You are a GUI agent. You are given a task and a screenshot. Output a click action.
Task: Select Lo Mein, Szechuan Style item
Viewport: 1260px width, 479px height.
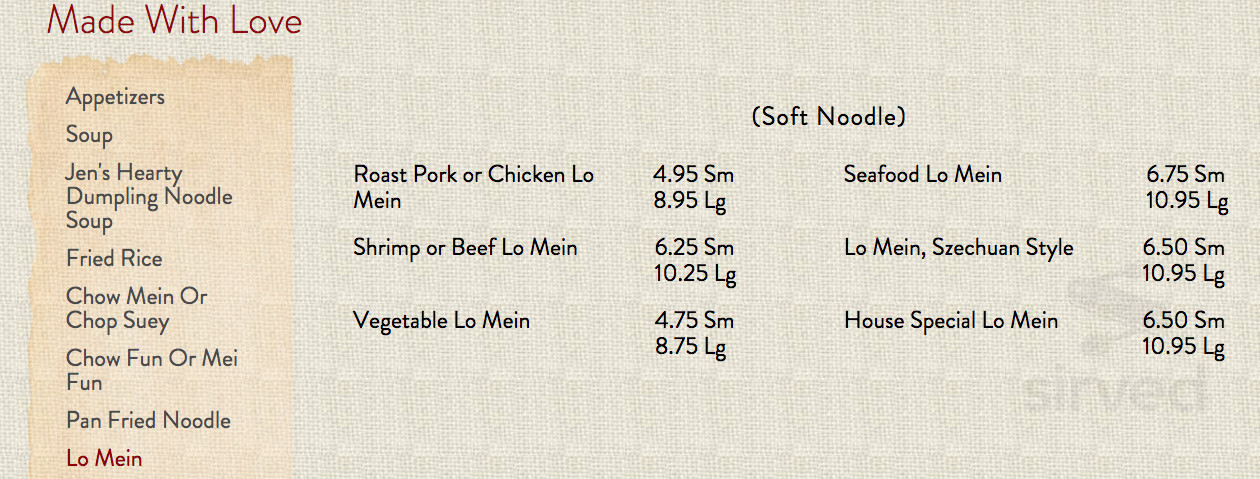pos(958,248)
